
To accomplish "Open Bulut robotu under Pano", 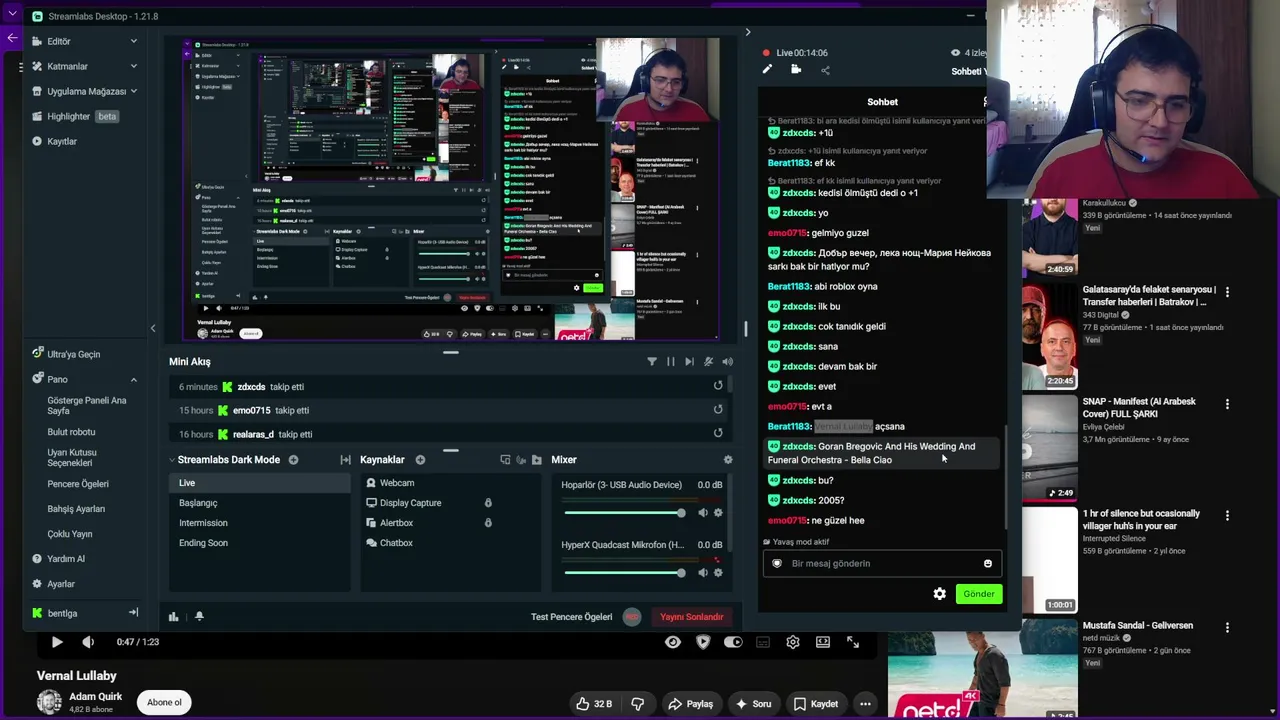I will (x=71, y=432).
